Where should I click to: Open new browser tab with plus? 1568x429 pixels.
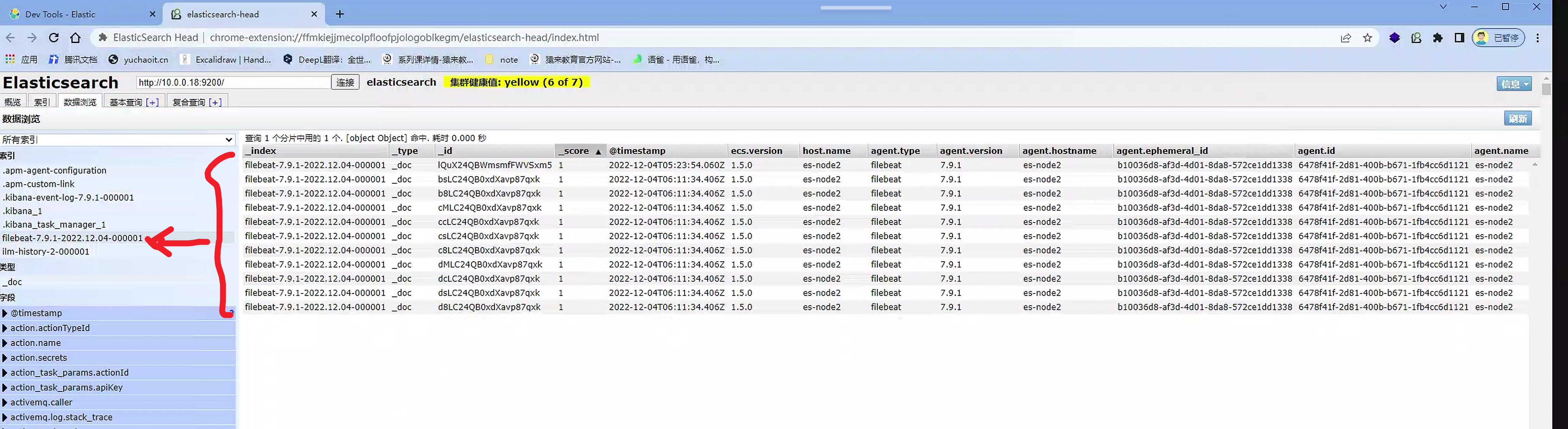(x=340, y=14)
